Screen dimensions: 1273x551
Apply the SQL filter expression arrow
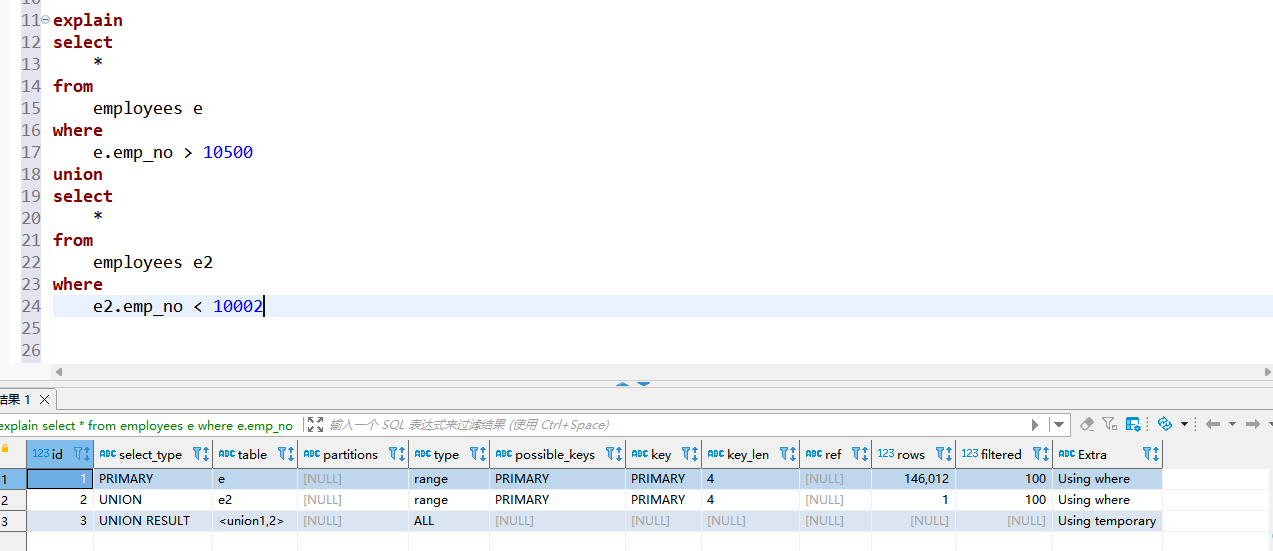coord(1035,425)
